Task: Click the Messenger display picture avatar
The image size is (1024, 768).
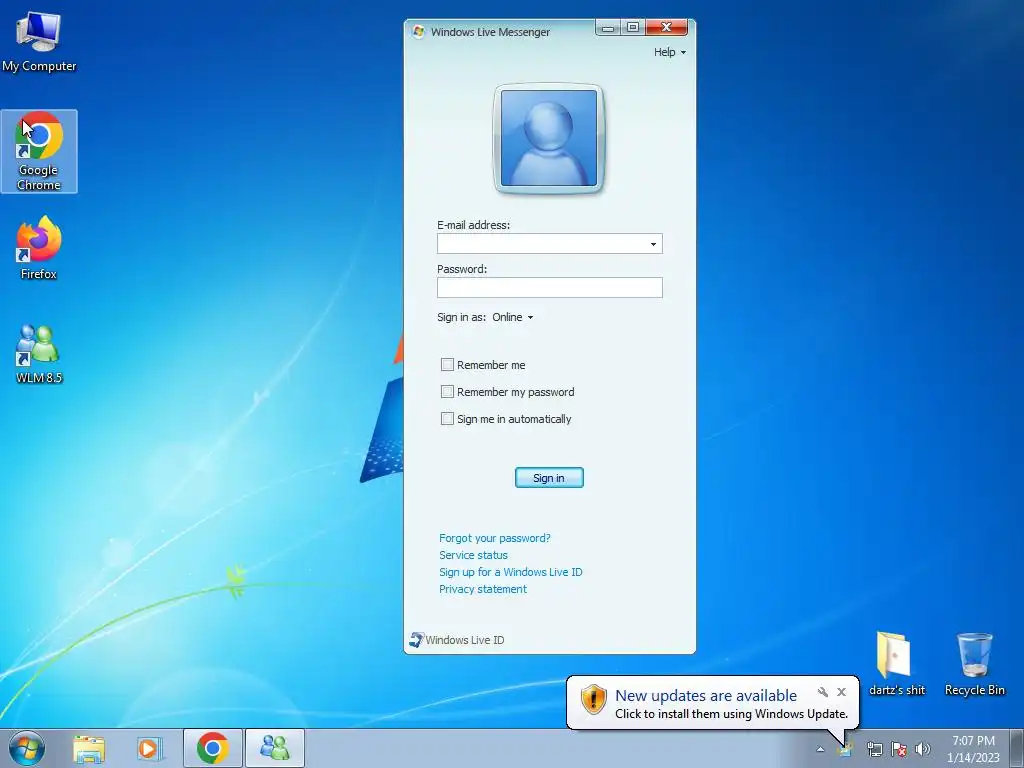Action: click(549, 138)
